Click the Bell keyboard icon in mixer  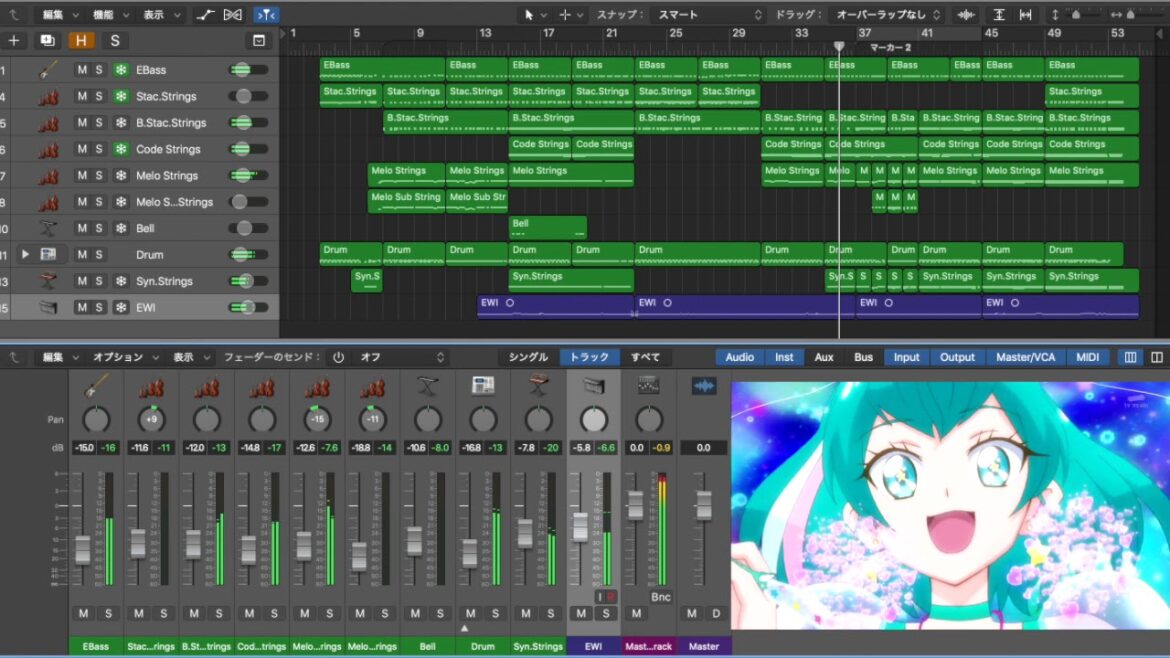click(428, 386)
